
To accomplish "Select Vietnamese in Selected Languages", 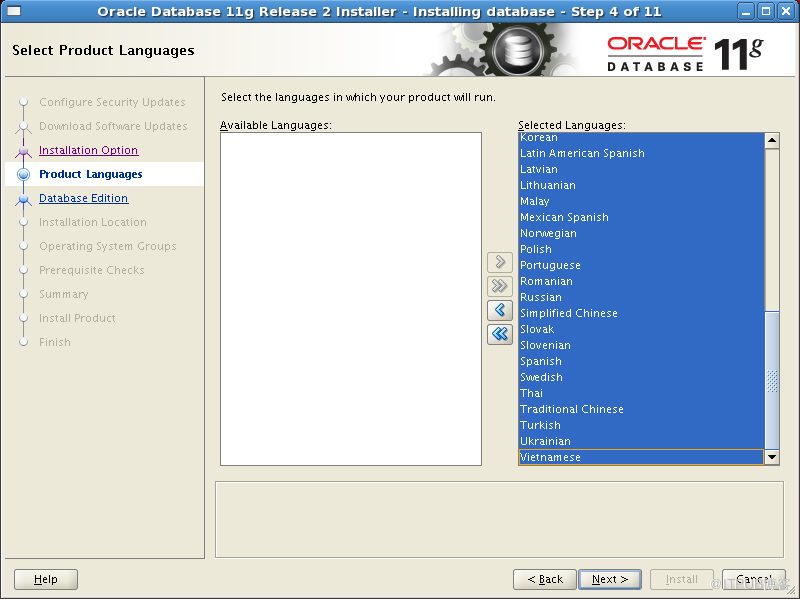I will tap(641, 457).
